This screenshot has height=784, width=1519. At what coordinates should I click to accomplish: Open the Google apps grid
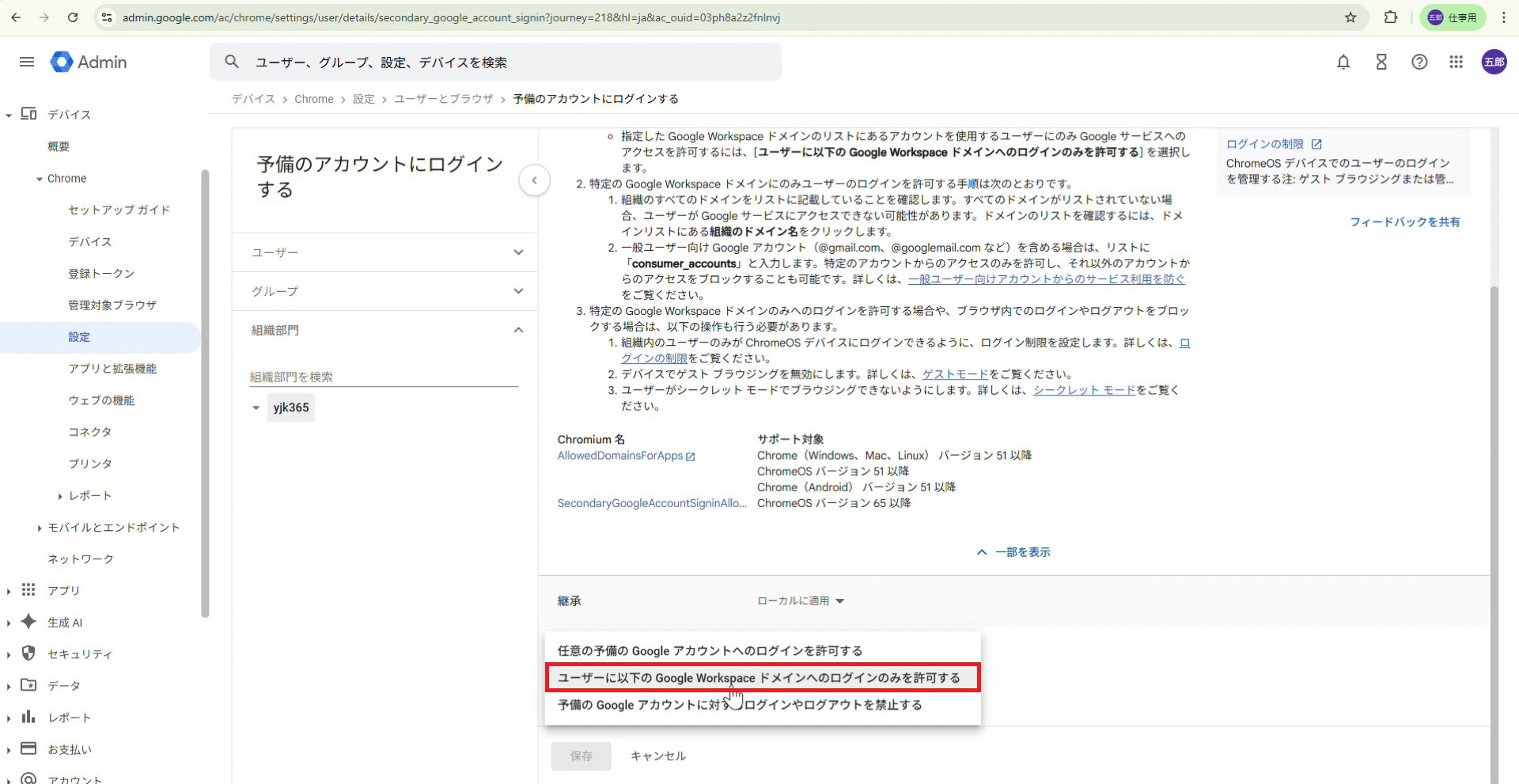tap(1456, 62)
